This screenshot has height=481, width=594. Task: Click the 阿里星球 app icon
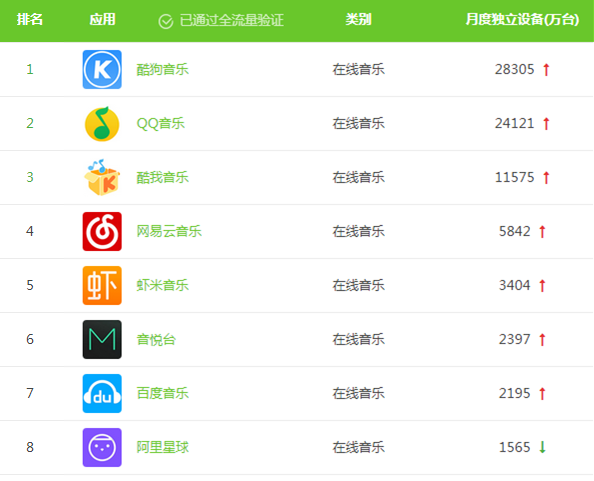tap(102, 447)
